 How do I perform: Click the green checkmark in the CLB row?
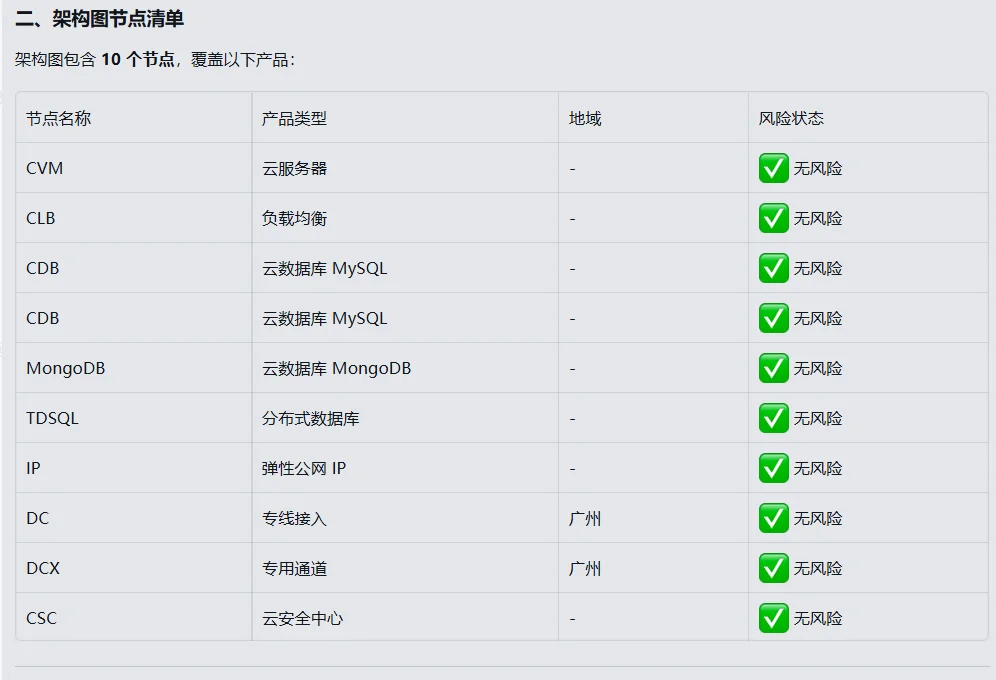click(x=774, y=218)
